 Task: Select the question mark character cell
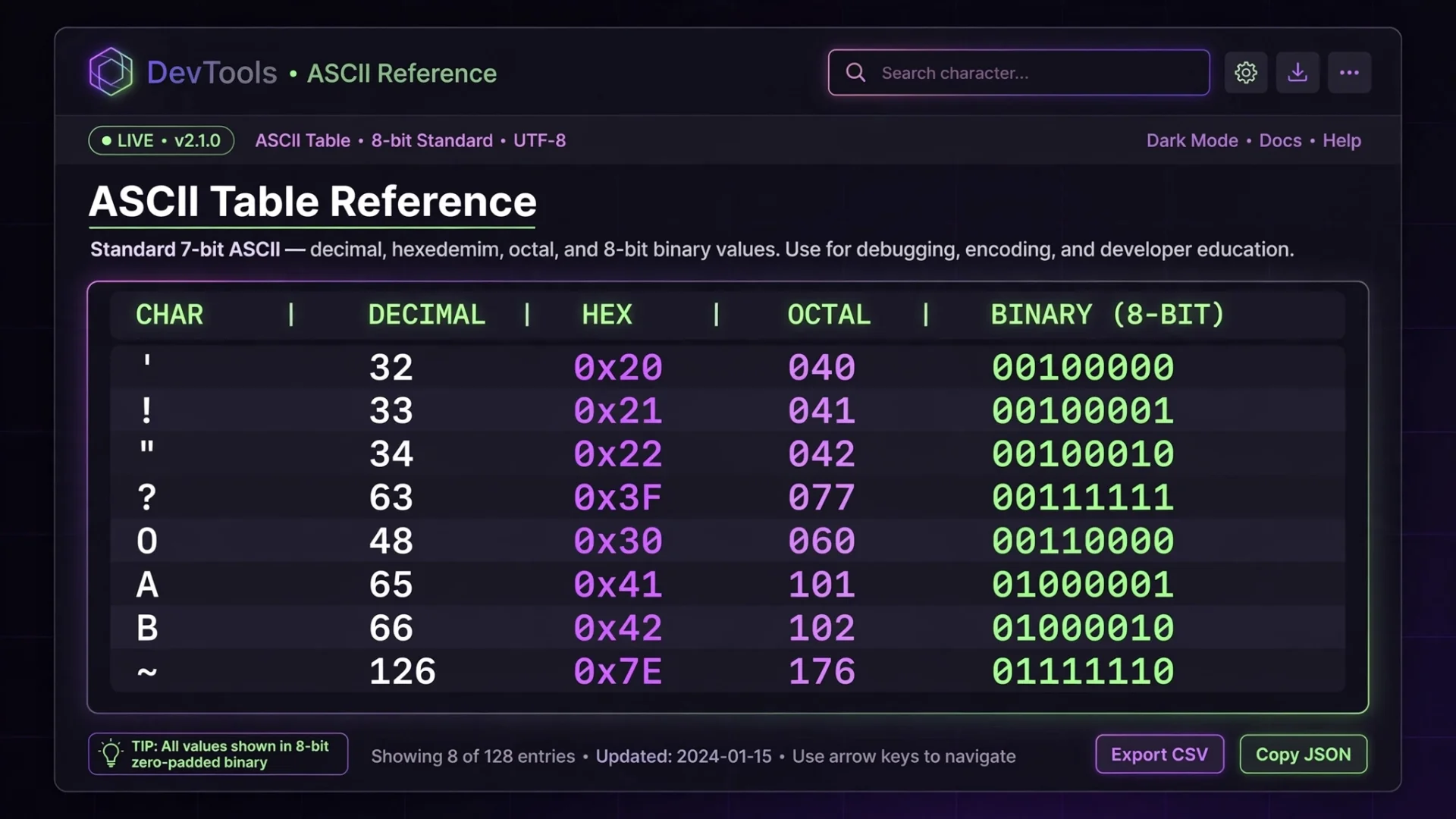coord(146,497)
